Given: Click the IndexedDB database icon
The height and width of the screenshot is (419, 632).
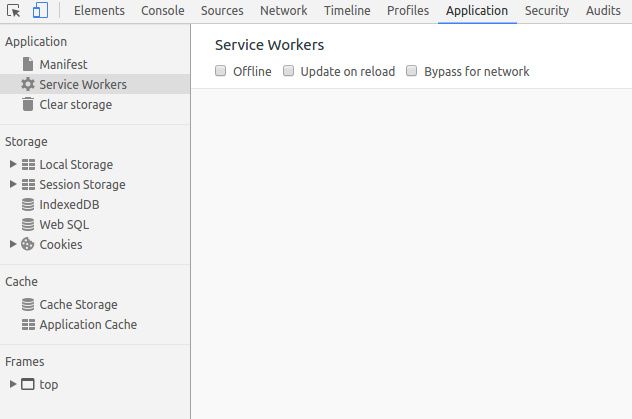Looking at the screenshot, I should click(x=28, y=205).
